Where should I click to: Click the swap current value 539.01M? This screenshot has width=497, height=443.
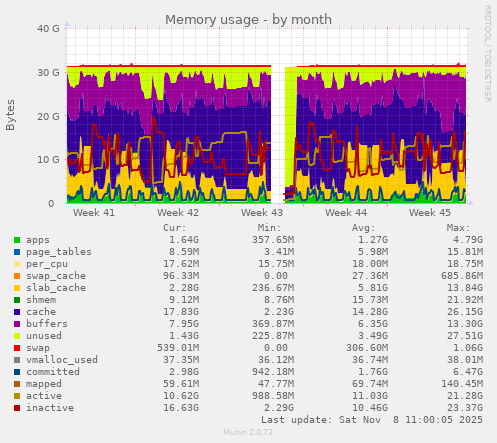178,348
